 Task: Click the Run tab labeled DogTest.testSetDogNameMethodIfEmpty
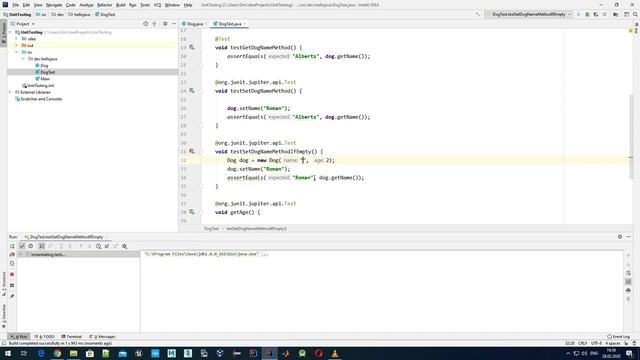[x=66, y=237]
